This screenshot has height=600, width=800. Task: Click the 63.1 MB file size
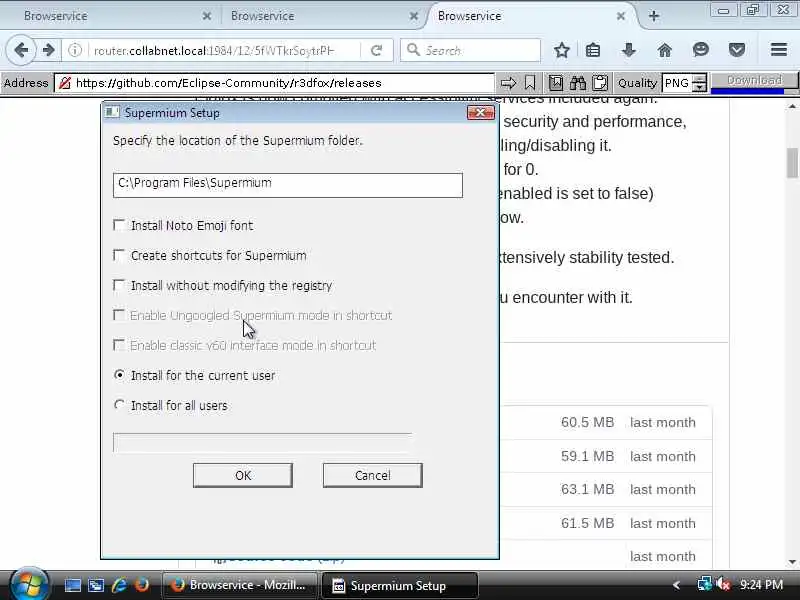(587, 489)
